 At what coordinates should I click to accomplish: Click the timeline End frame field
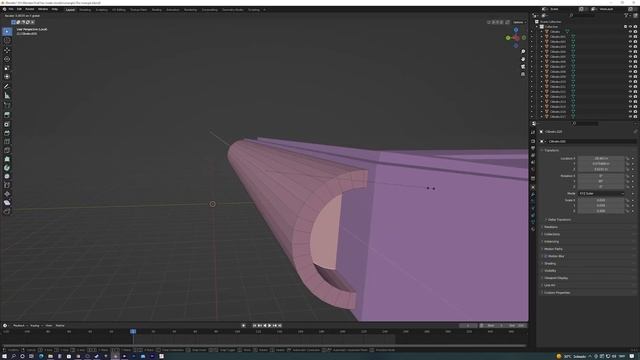click(x=517, y=326)
